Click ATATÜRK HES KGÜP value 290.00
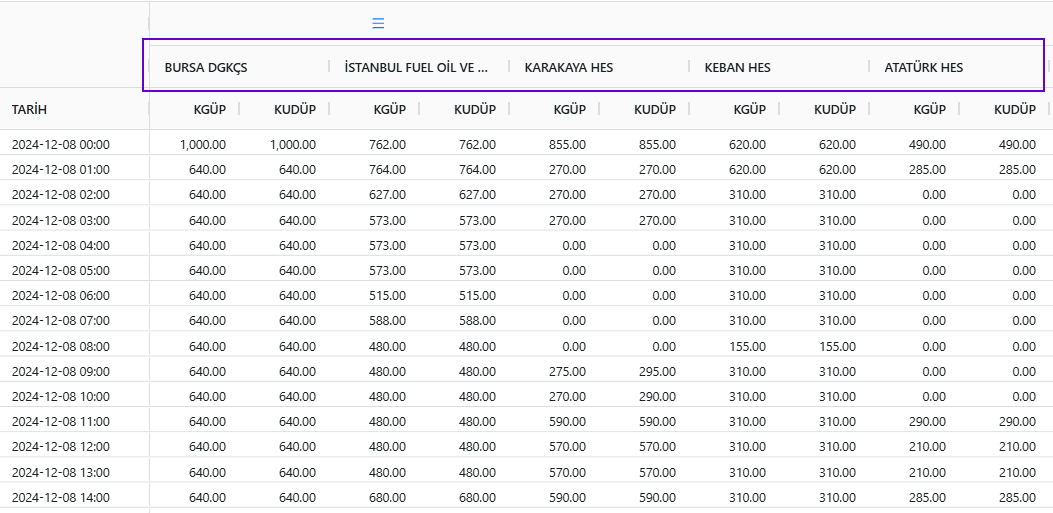1053x513 pixels. point(927,422)
